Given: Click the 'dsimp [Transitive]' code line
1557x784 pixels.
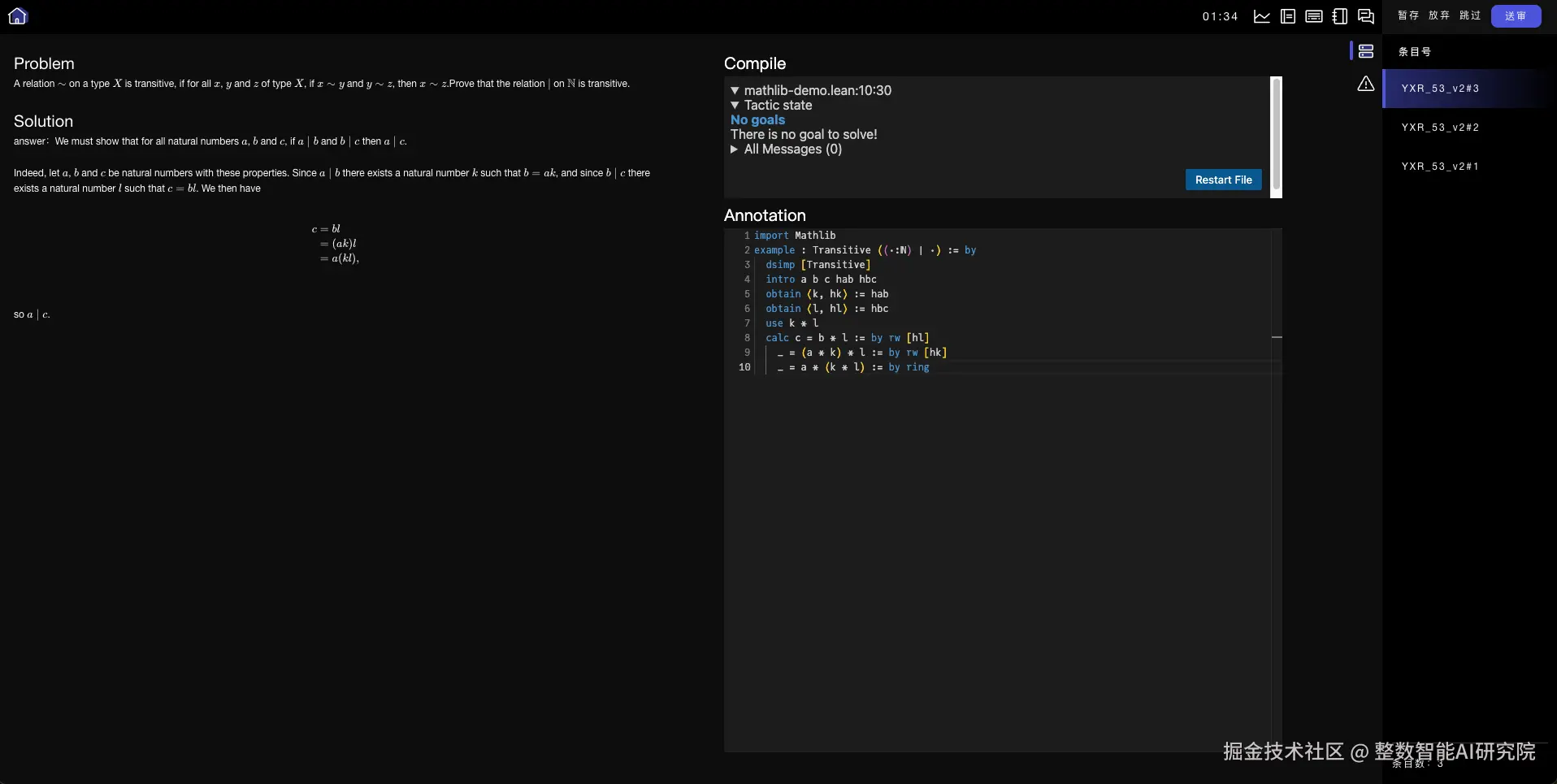Looking at the screenshot, I should tap(818, 265).
